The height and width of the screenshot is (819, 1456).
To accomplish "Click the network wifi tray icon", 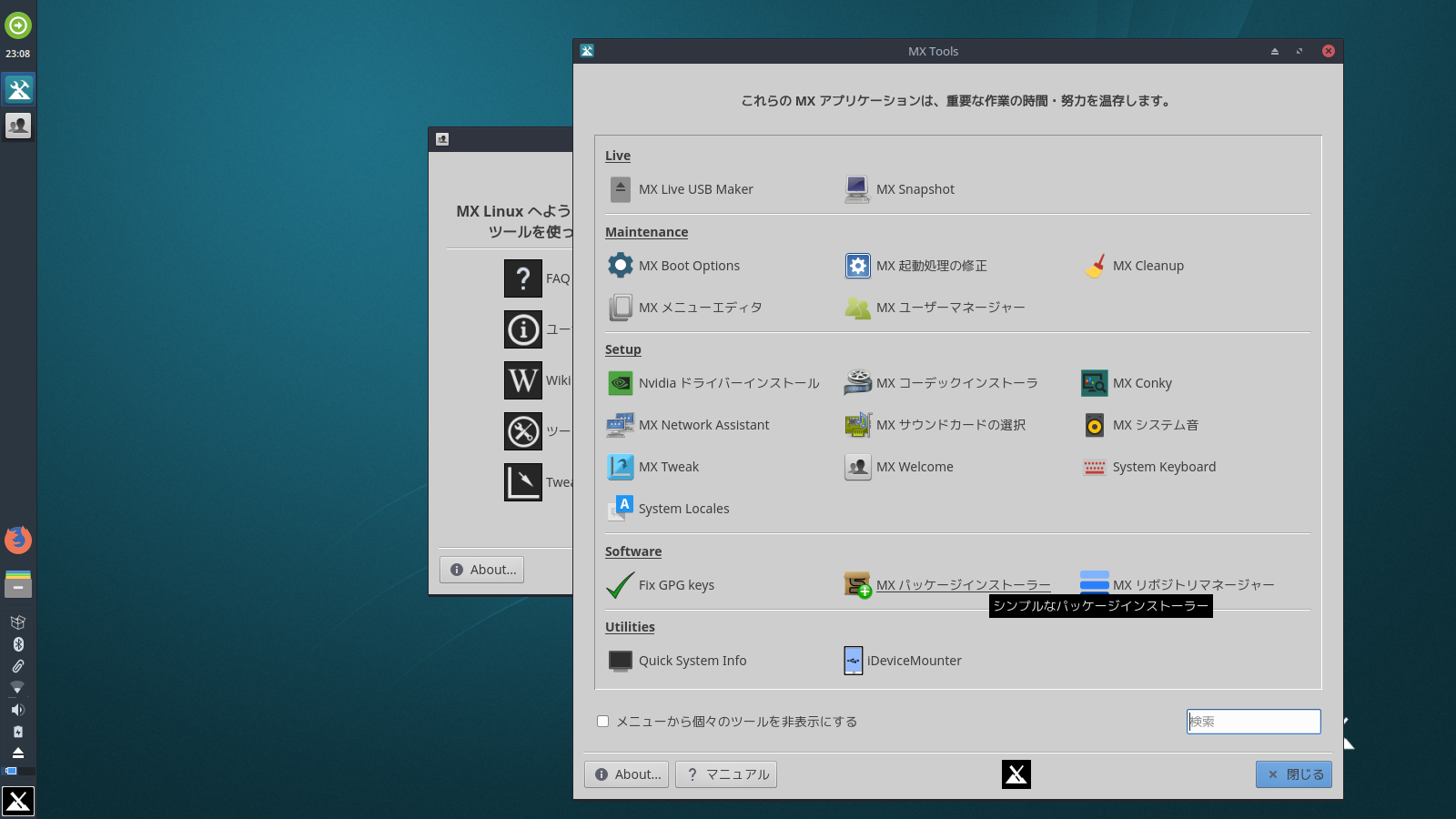I will click(x=17, y=688).
